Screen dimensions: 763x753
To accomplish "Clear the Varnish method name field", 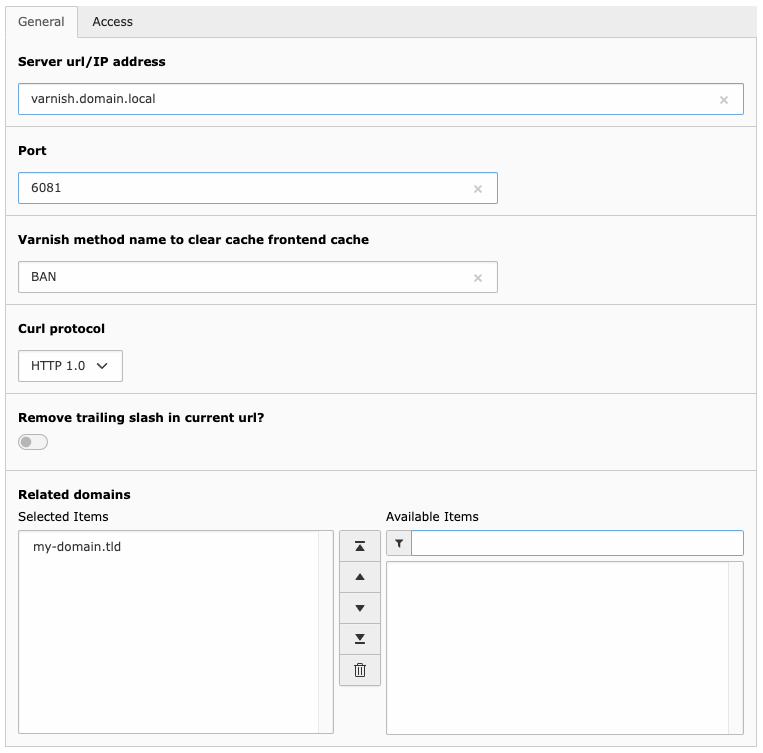I will pyautogui.click(x=477, y=278).
